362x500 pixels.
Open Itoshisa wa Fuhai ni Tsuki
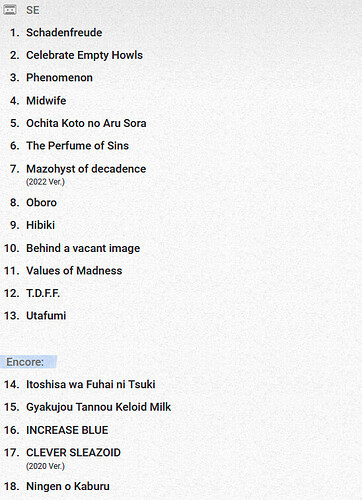point(91,384)
